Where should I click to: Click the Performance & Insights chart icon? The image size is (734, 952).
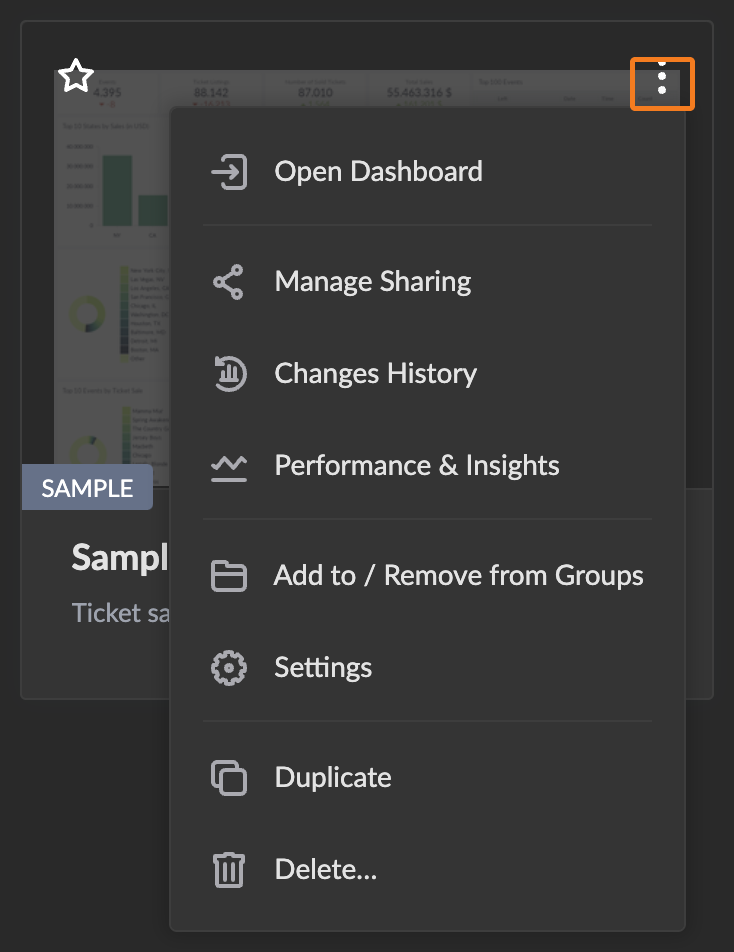(229, 468)
